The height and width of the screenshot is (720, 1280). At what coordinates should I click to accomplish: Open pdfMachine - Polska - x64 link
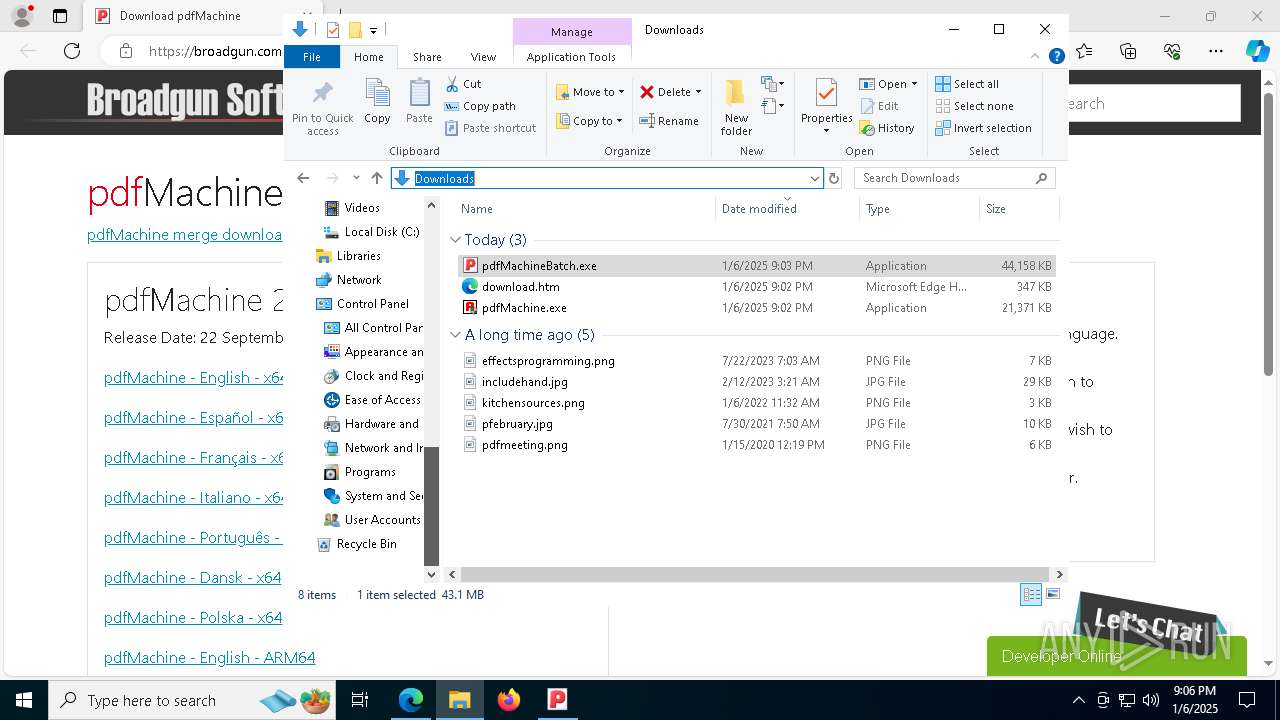click(193, 618)
